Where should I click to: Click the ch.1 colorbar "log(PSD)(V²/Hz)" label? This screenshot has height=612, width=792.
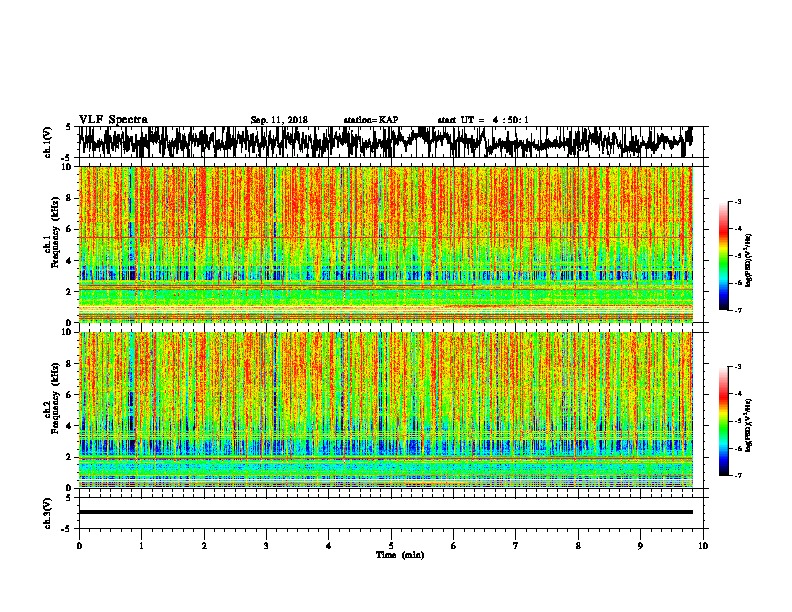click(749, 261)
